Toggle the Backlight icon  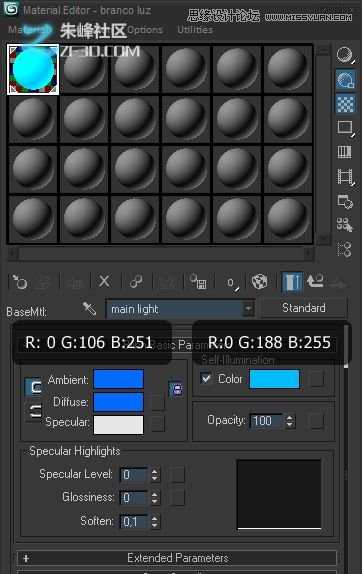pyautogui.click(x=345, y=80)
